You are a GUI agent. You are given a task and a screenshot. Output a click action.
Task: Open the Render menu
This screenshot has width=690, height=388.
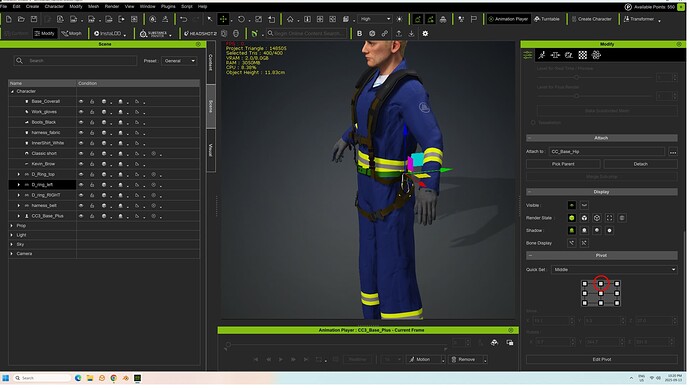(x=112, y=7)
